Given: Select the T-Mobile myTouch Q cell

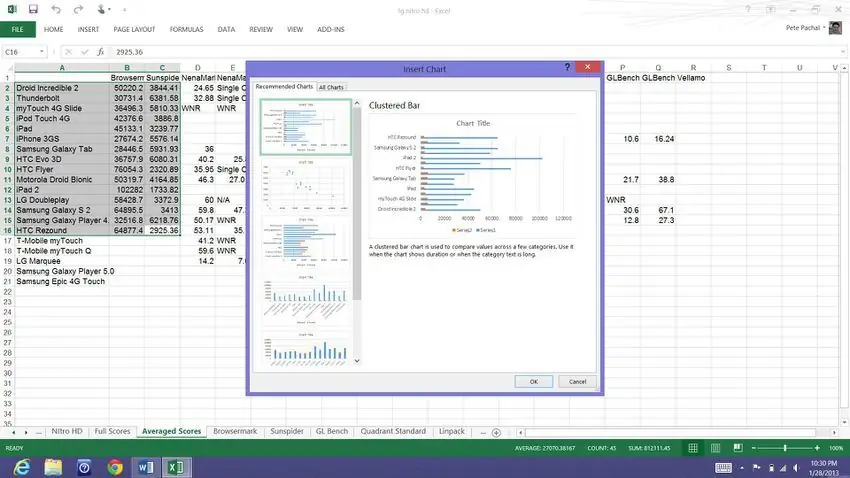Looking at the screenshot, I should 62,251.
